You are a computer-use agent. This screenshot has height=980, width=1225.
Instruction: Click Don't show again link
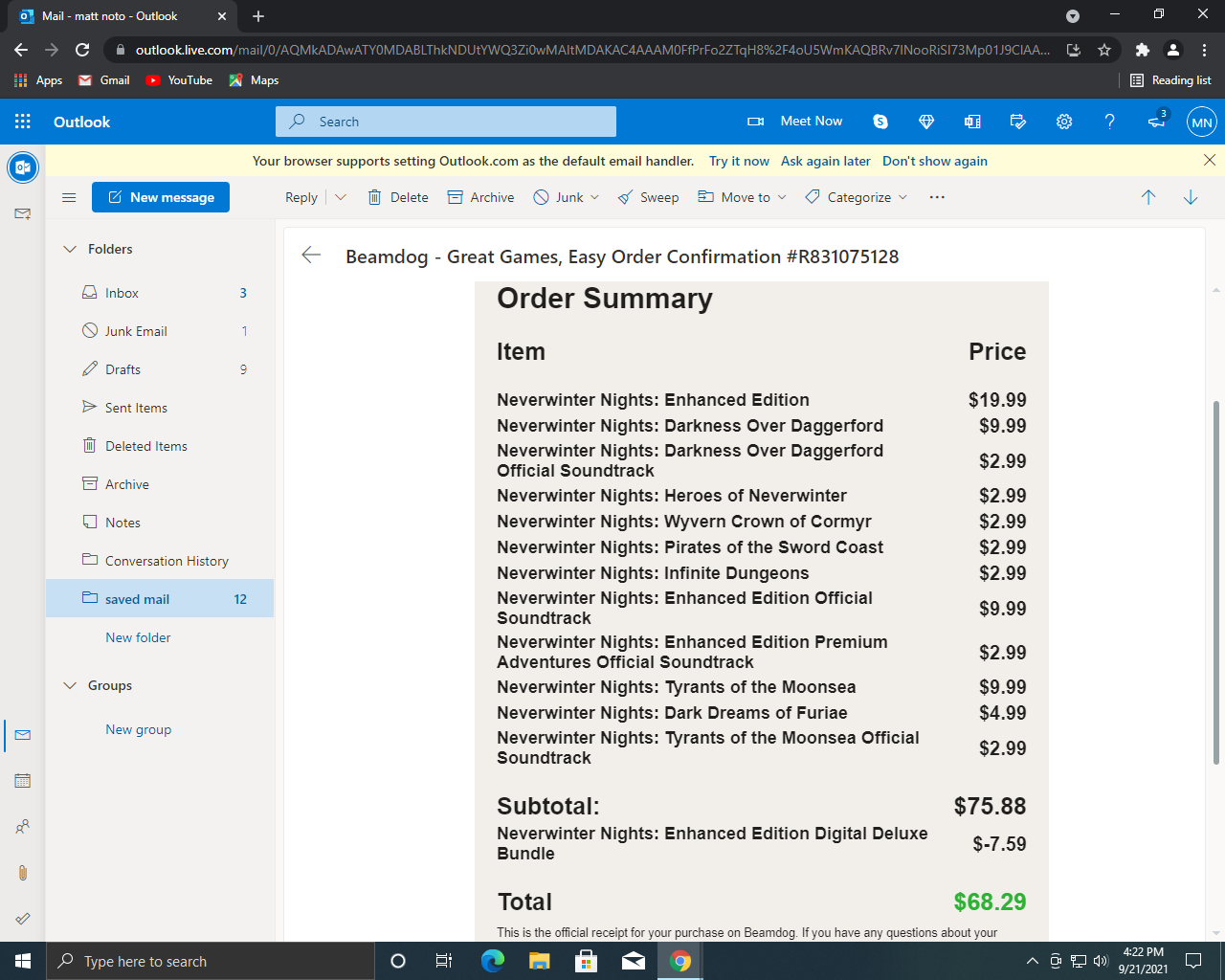pos(935,161)
